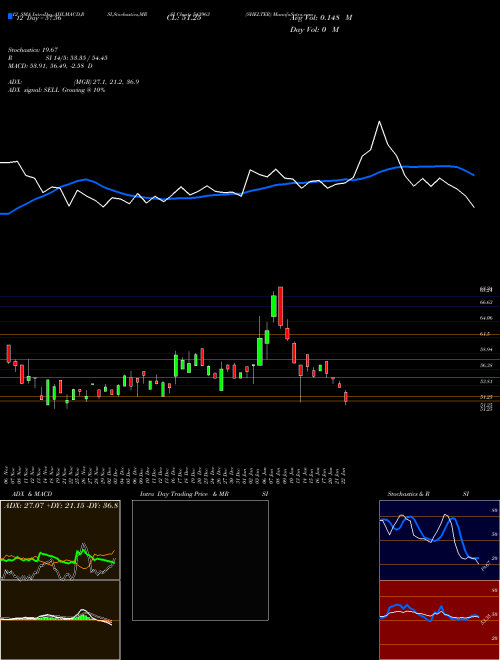Click the highest peak of the white price line

coord(379,122)
